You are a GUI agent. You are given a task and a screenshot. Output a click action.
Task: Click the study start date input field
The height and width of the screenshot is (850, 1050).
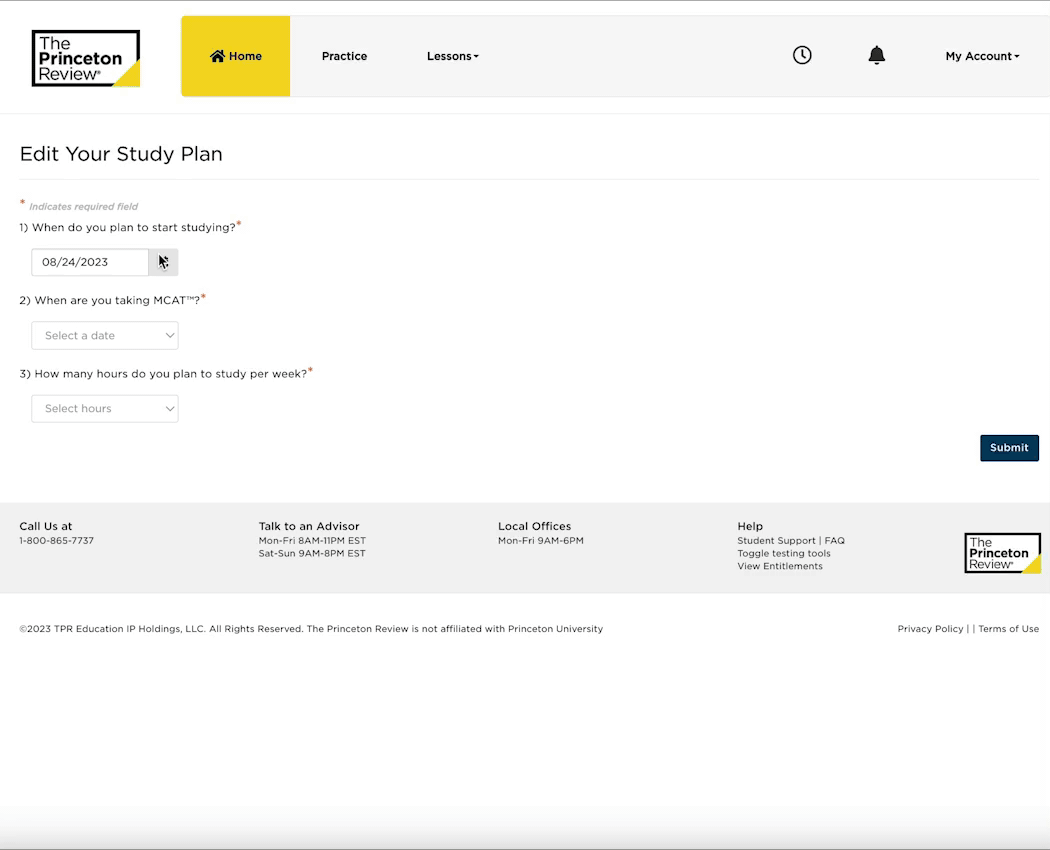pyautogui.click(x=89, y=262)
